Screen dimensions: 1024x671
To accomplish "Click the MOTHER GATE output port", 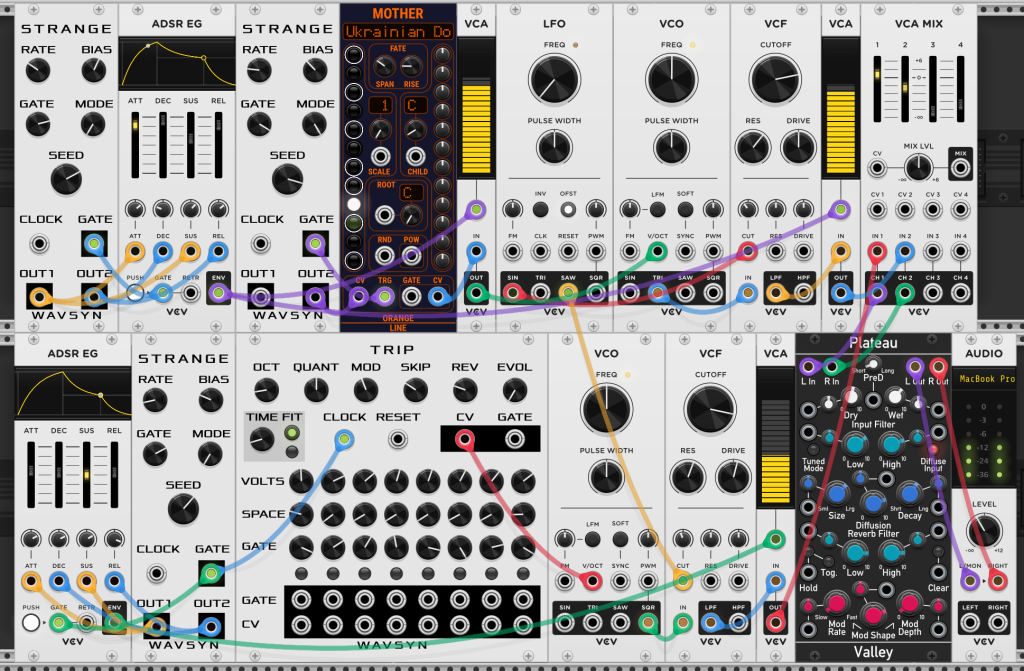I will tap(411, 297).
